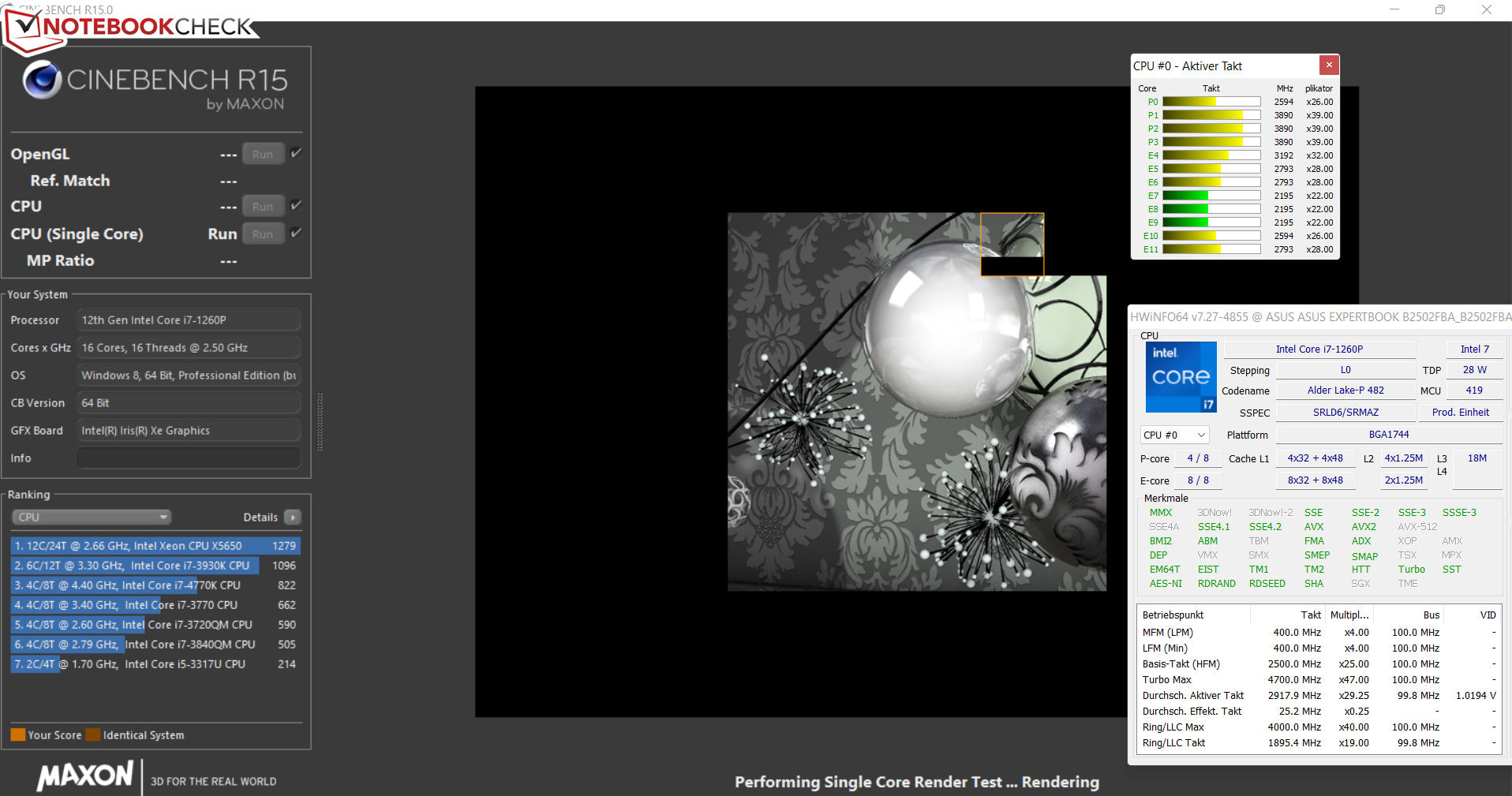
Task: Click the orange Your Score legend swatch
Action: (18, 734)
